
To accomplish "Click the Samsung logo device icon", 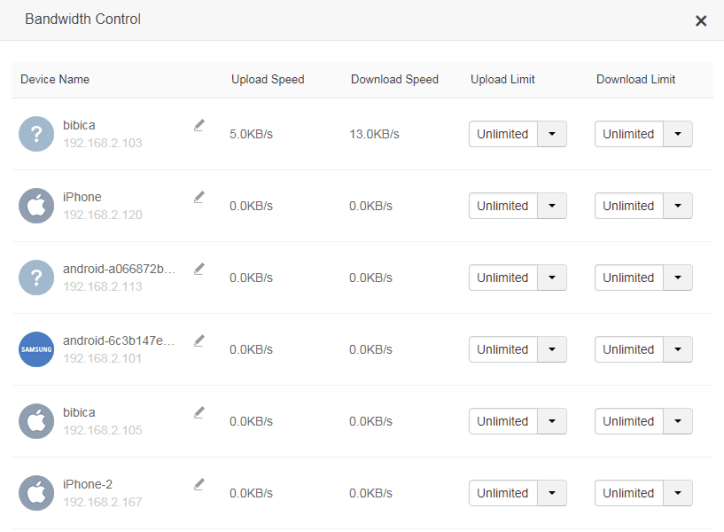I will point(36,349).
